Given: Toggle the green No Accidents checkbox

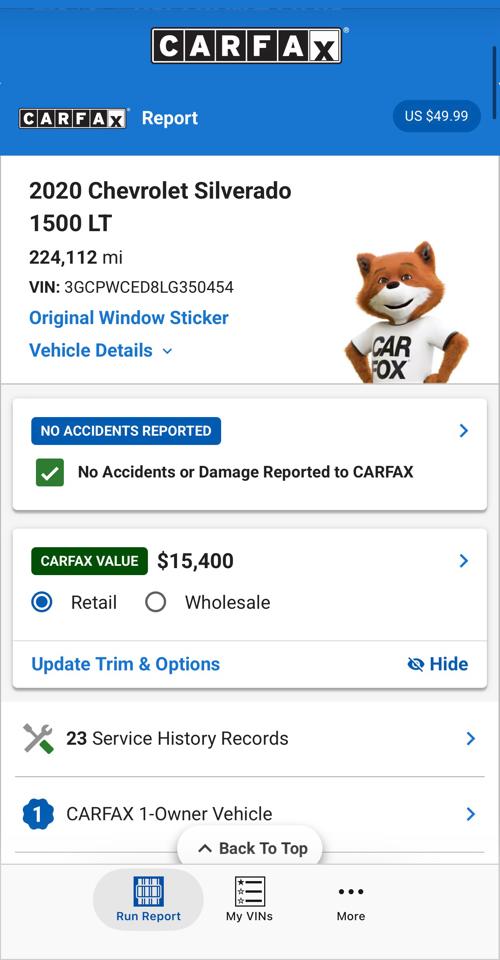Looking at the screenshot, I should 50,473.
